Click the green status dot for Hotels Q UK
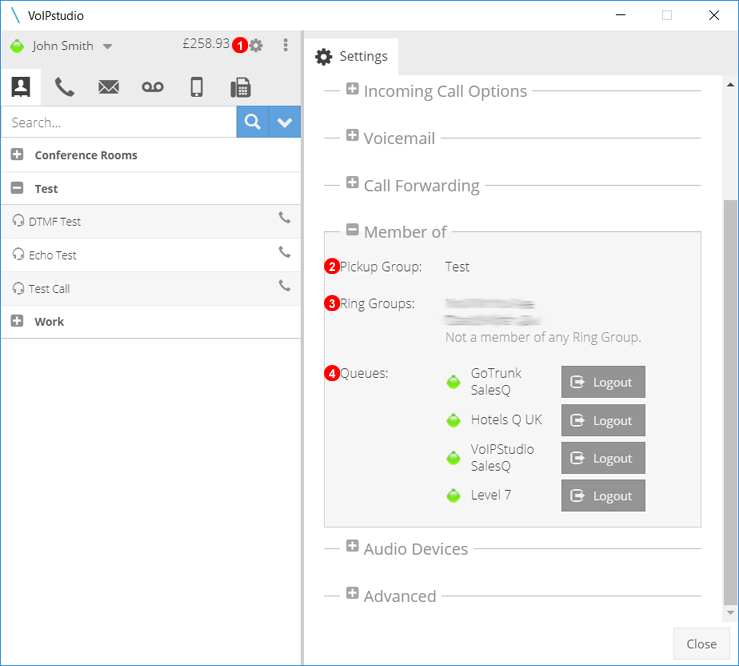This screenshot has height=666, width=739. coord(453,420)
